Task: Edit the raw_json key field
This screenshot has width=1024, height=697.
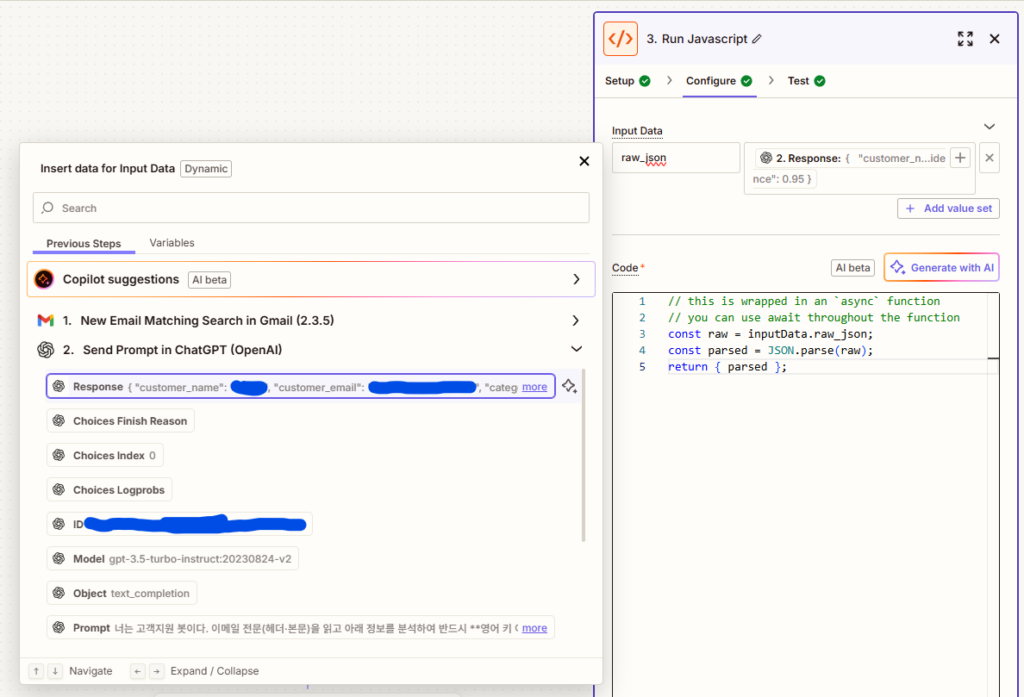Action: pyautogui.click(x=675, y=157)
